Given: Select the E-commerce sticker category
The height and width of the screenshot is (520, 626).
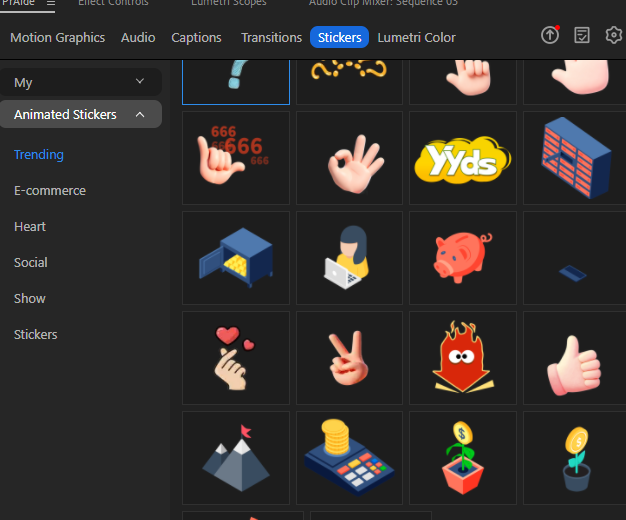Looking at the screenshot, I should coord(50,190).
